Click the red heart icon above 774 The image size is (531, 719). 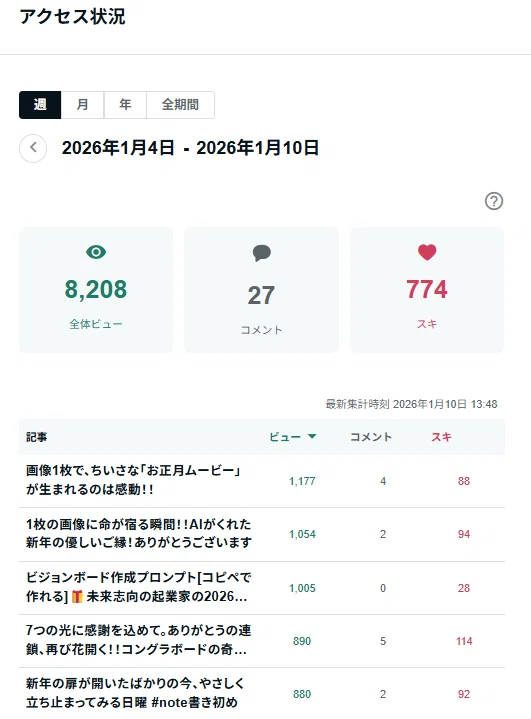427,252
